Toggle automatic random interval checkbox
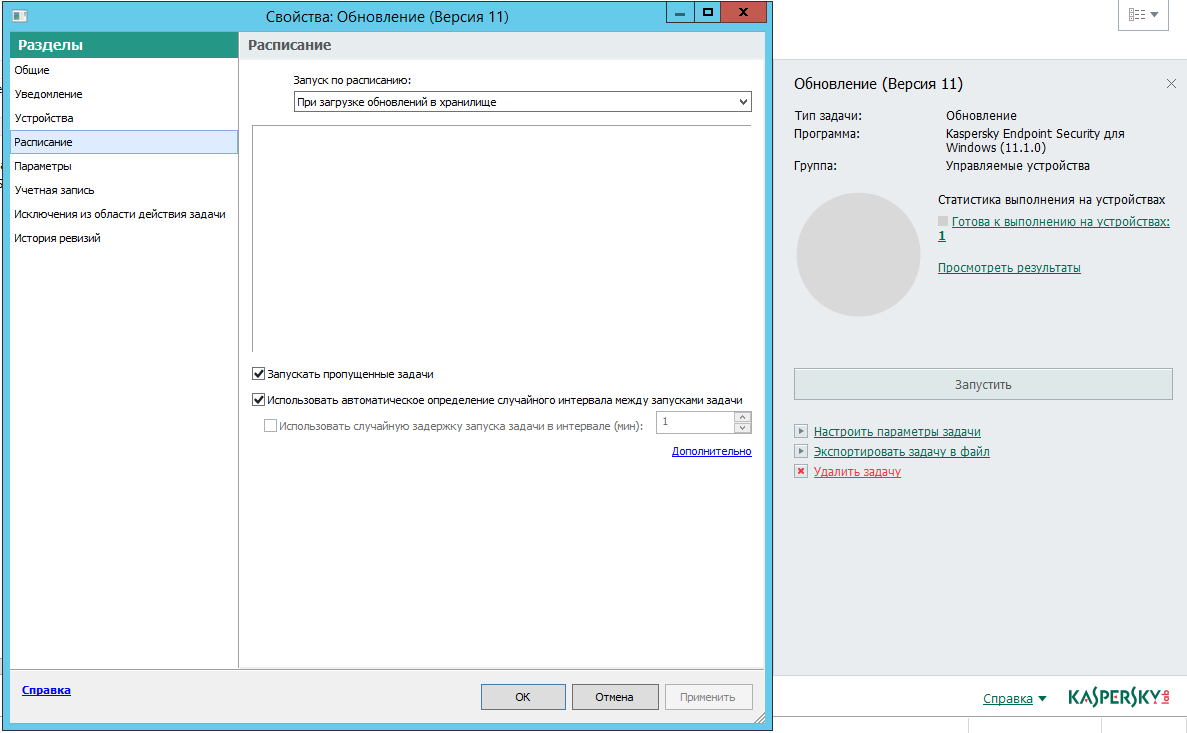Viewport: 1187px width, 733px height. pos(258,399)
